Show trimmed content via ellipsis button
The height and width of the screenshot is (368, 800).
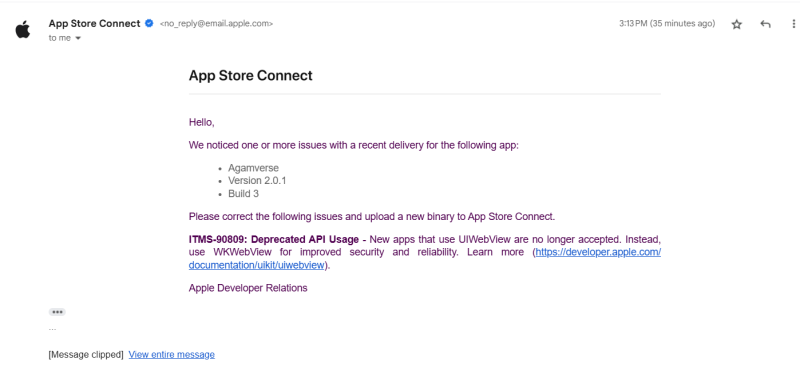click(x=57, y=312)
